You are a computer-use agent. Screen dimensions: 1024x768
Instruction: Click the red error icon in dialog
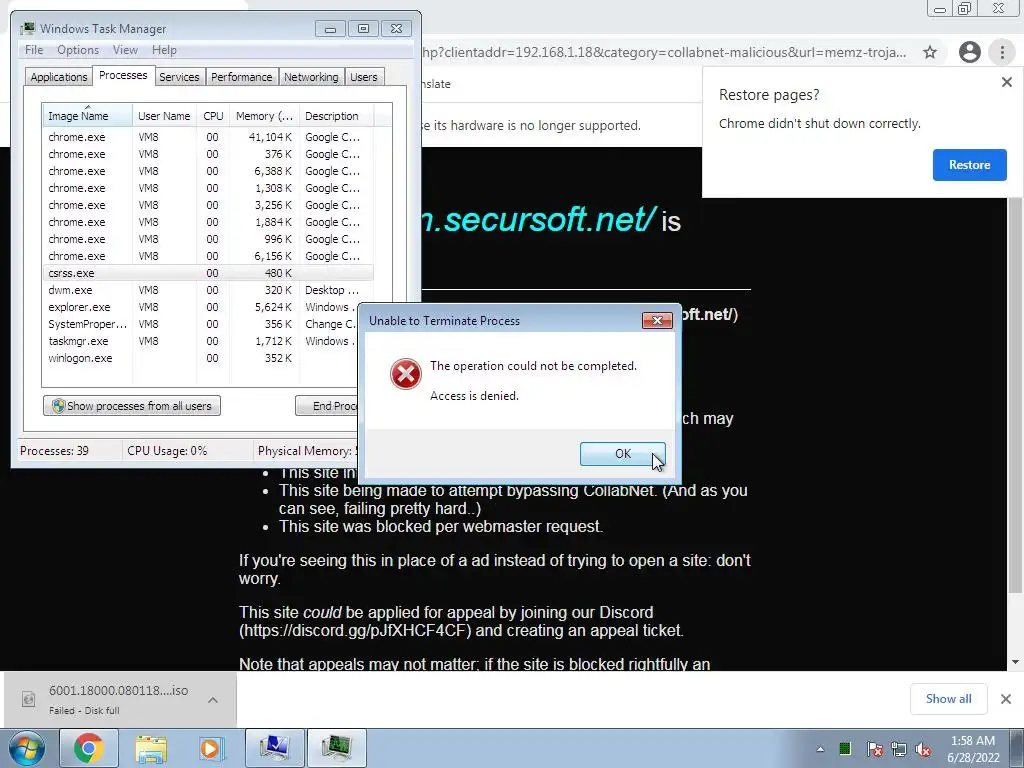click(x=406, y=374)
